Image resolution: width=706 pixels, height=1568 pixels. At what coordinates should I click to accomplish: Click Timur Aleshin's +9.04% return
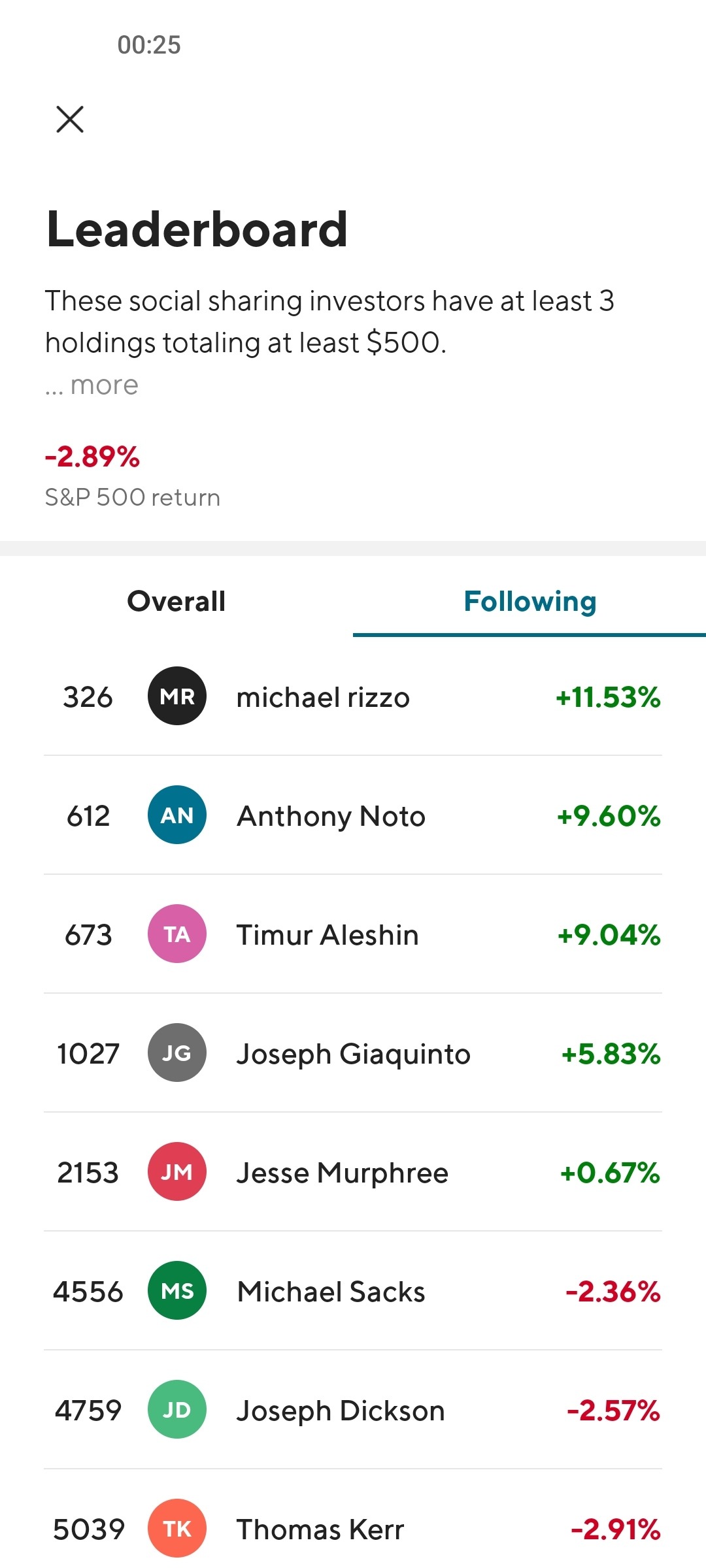(609, 936)
